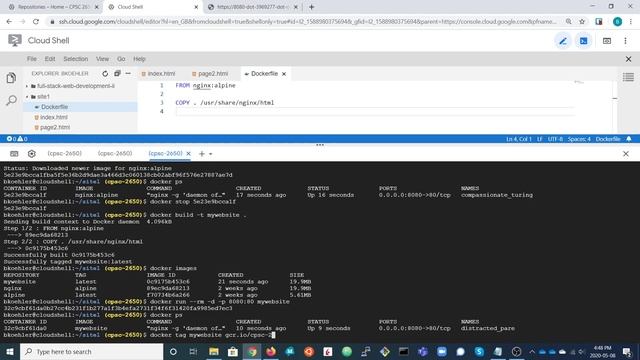Viewport: 640px width, 360px height.
Task: Toggle the Cloud Shell terminal icon
Action: (584, 41)
